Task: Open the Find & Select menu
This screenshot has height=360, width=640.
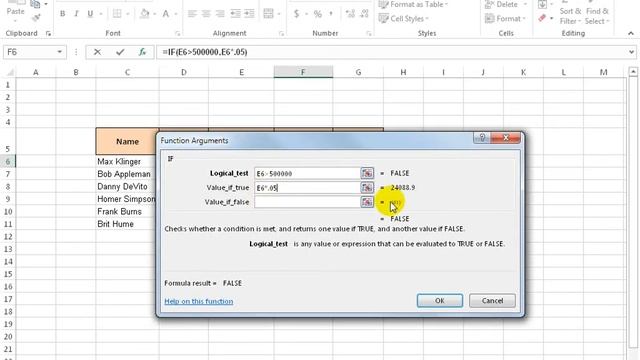Action: pos(597,16)
